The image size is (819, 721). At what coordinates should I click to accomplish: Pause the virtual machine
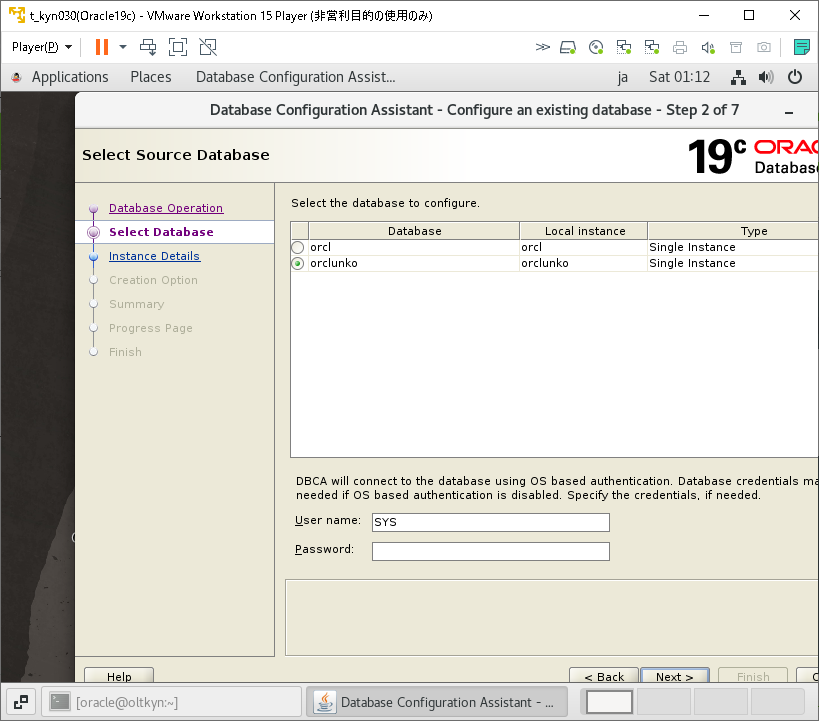(x=102, y=47)
